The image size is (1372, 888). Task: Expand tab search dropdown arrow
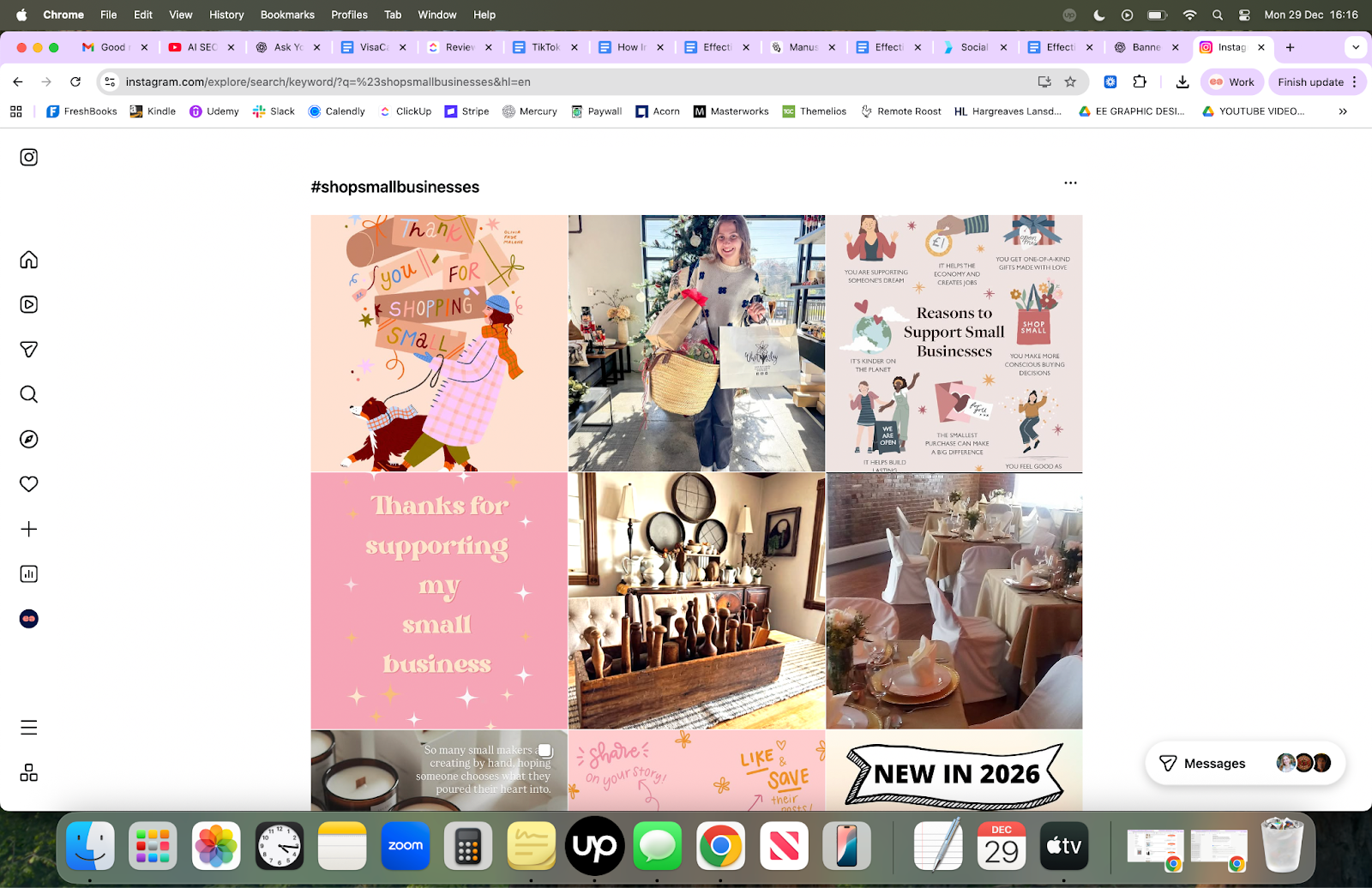coord(1355,47)
